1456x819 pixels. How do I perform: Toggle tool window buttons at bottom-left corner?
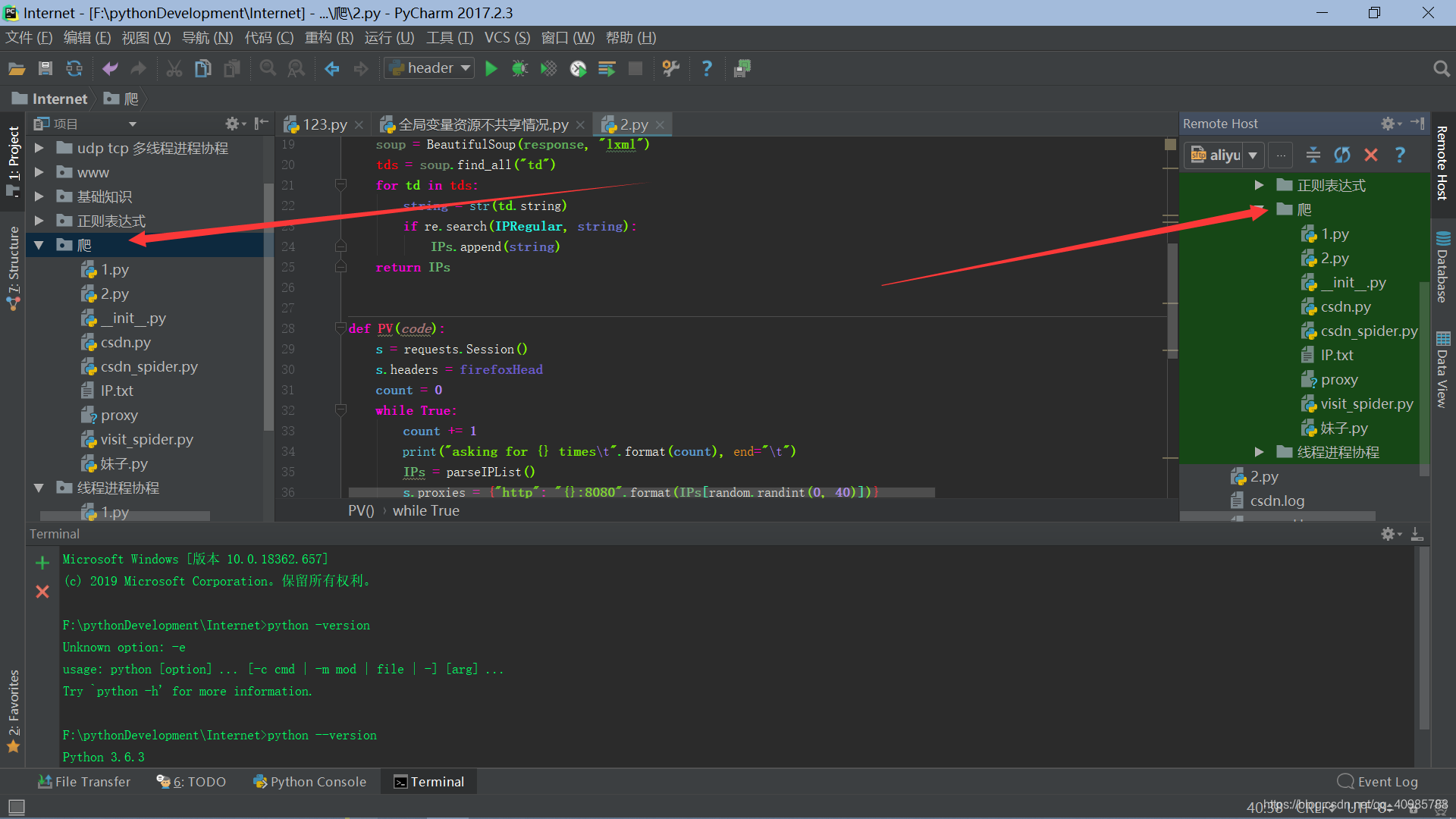[x=17, y=807]
